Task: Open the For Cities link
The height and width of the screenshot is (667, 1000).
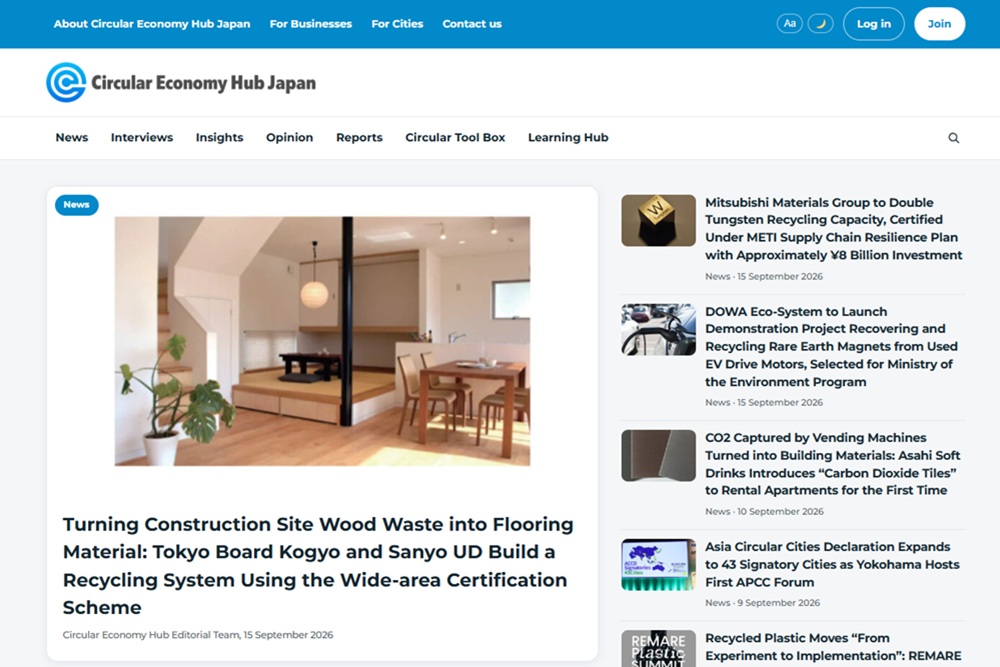Action: 397,24
